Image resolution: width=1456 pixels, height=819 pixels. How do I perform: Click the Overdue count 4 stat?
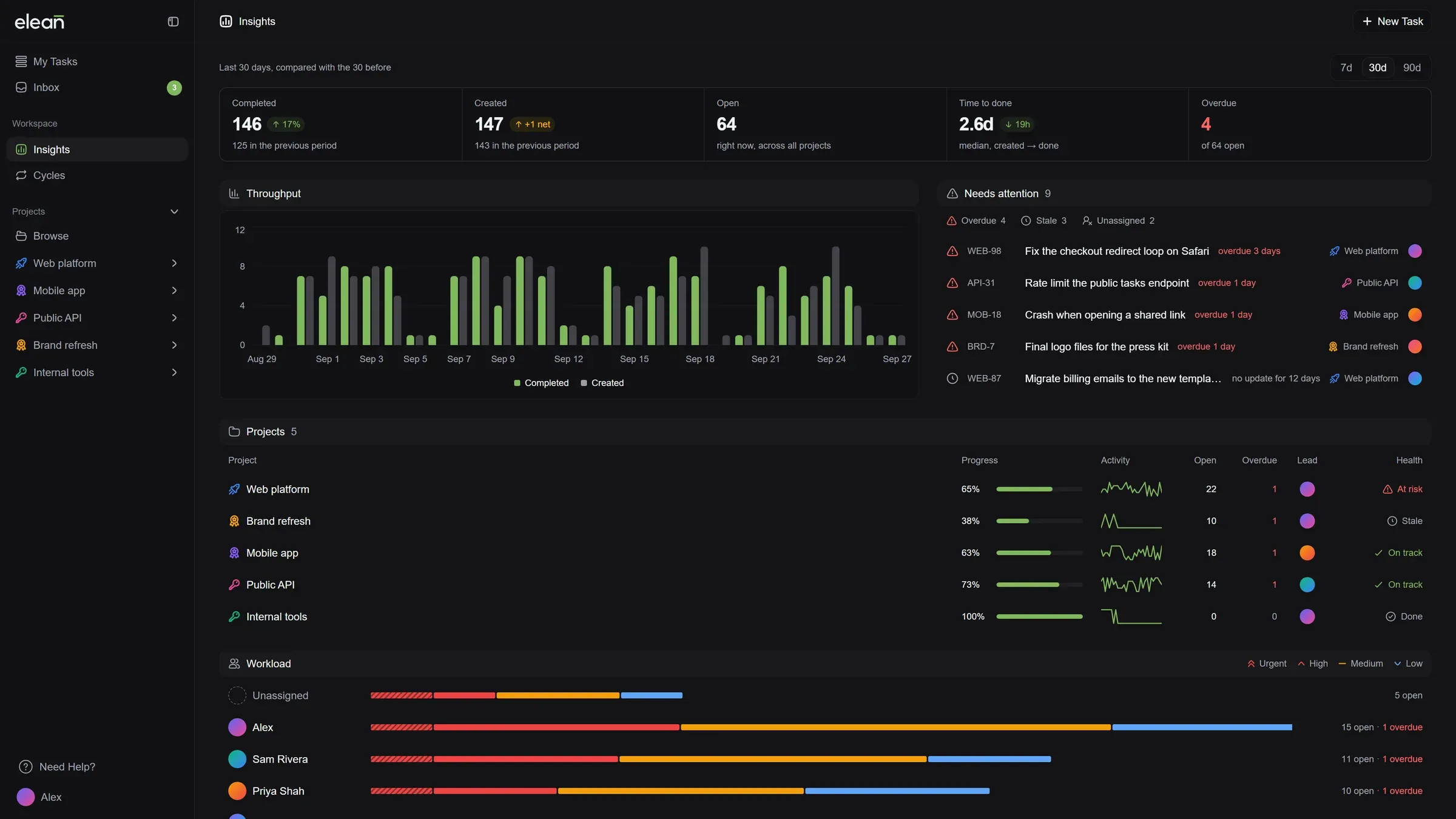point(1206,124)
